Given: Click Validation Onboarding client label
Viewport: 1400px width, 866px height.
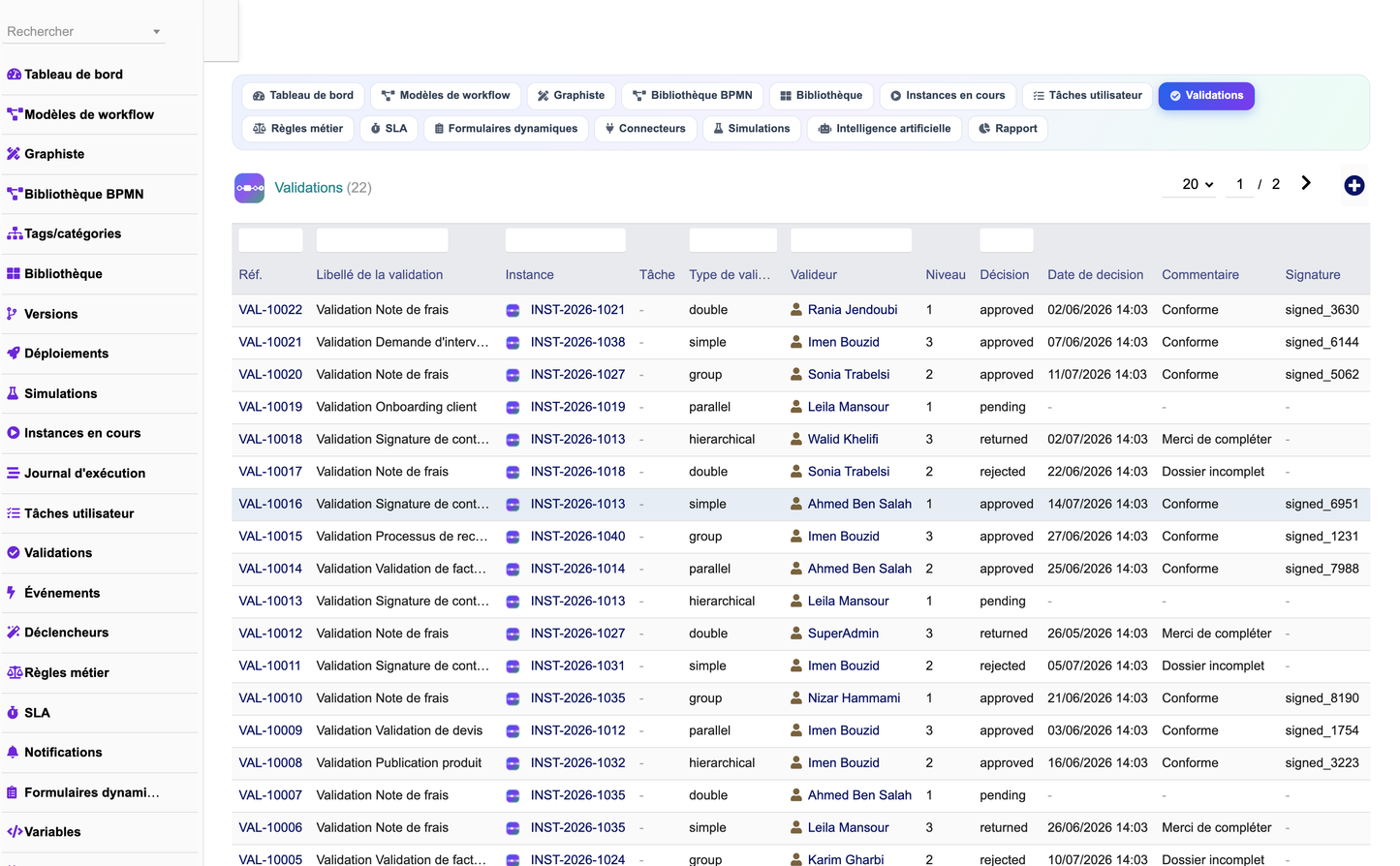Looking at the screenshot, I should [396, 407].
